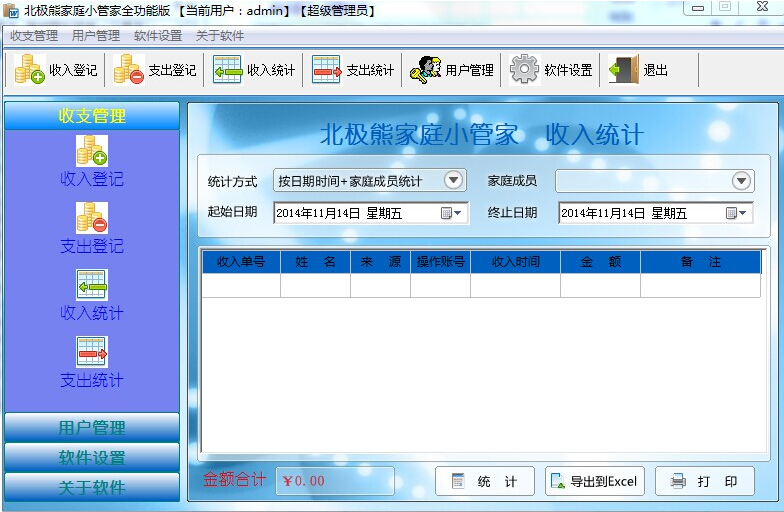This screenshot has width=784, height=512.
Task: Open 收入登记 from the top toolbar
Action: (x=55, y=70)
